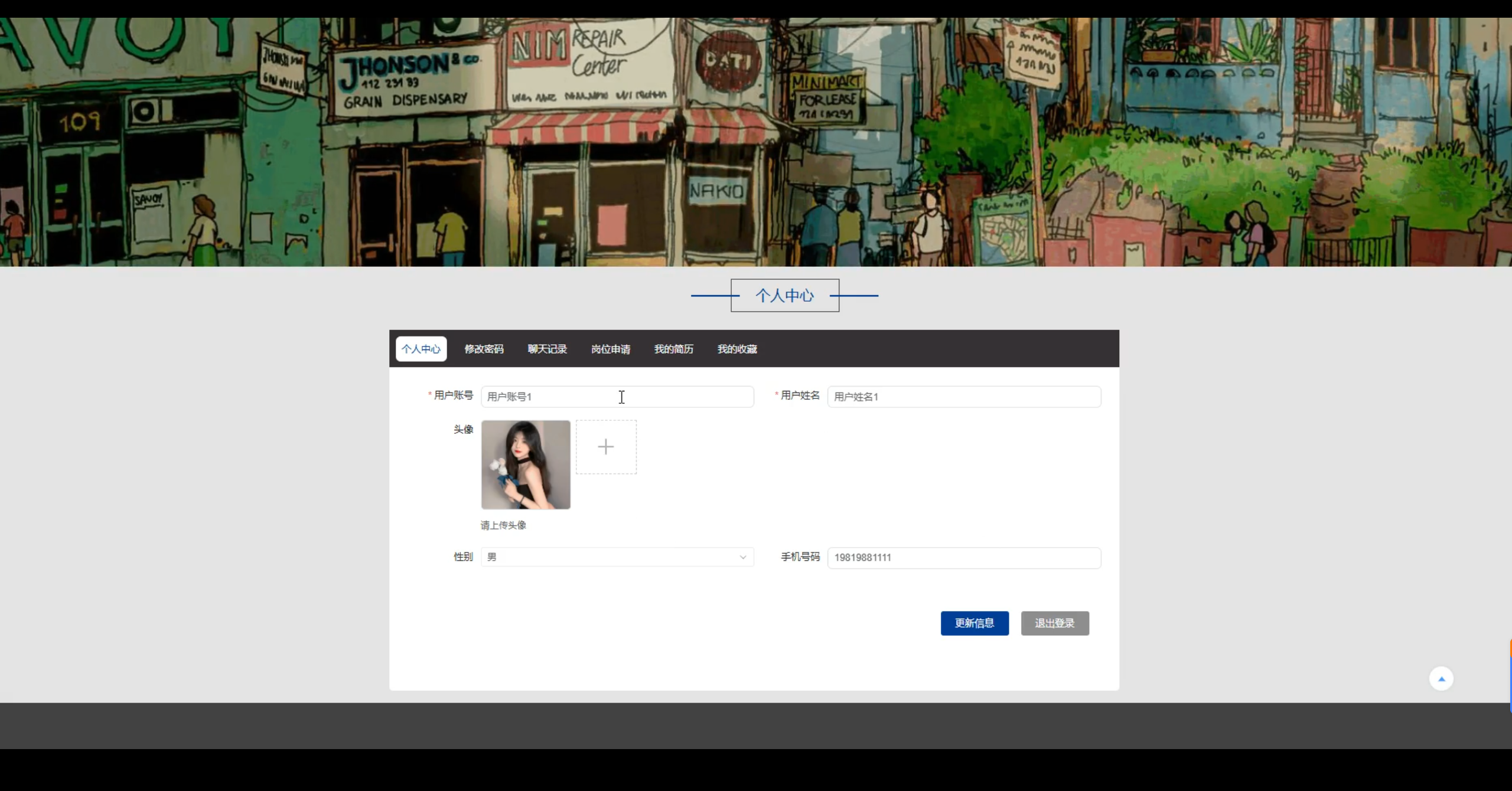Image resolution: width=1512 pixels, height=791 pixels.
Task: Click the boxed 个人中心 page heading
Action: click(x=784, y=296)
